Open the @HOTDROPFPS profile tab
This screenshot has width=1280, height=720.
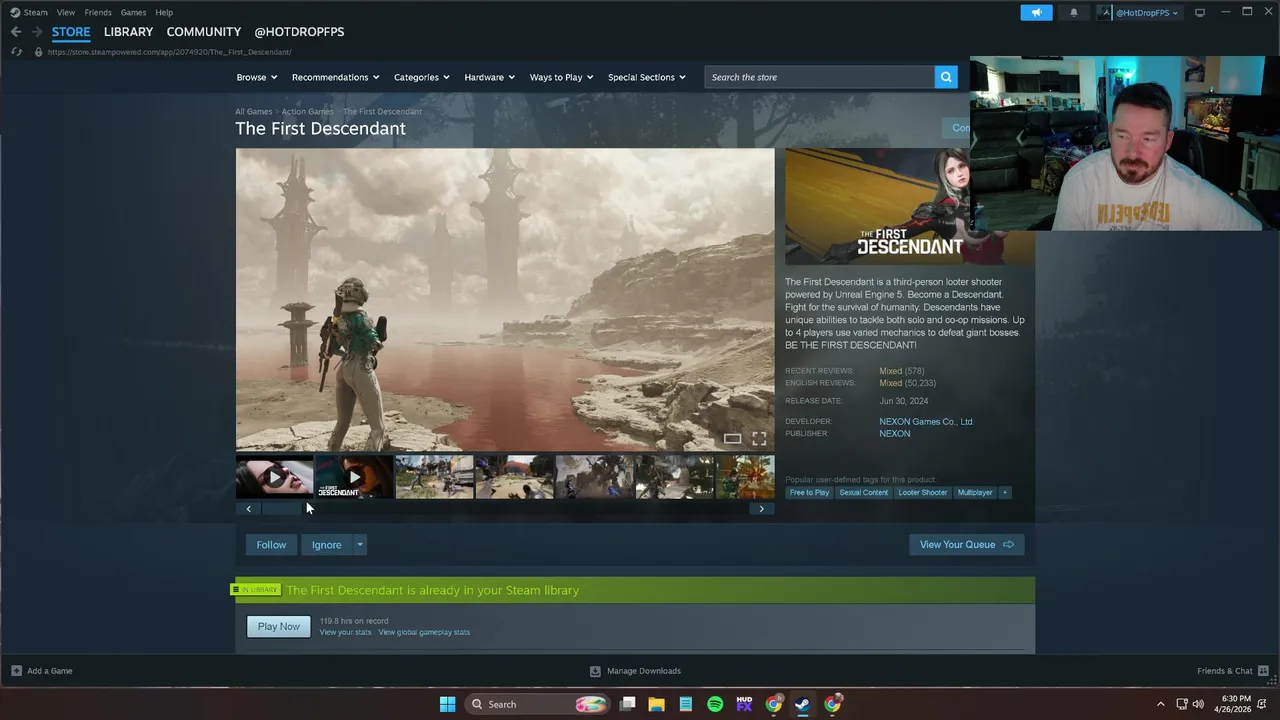click(x=299, y=32)
